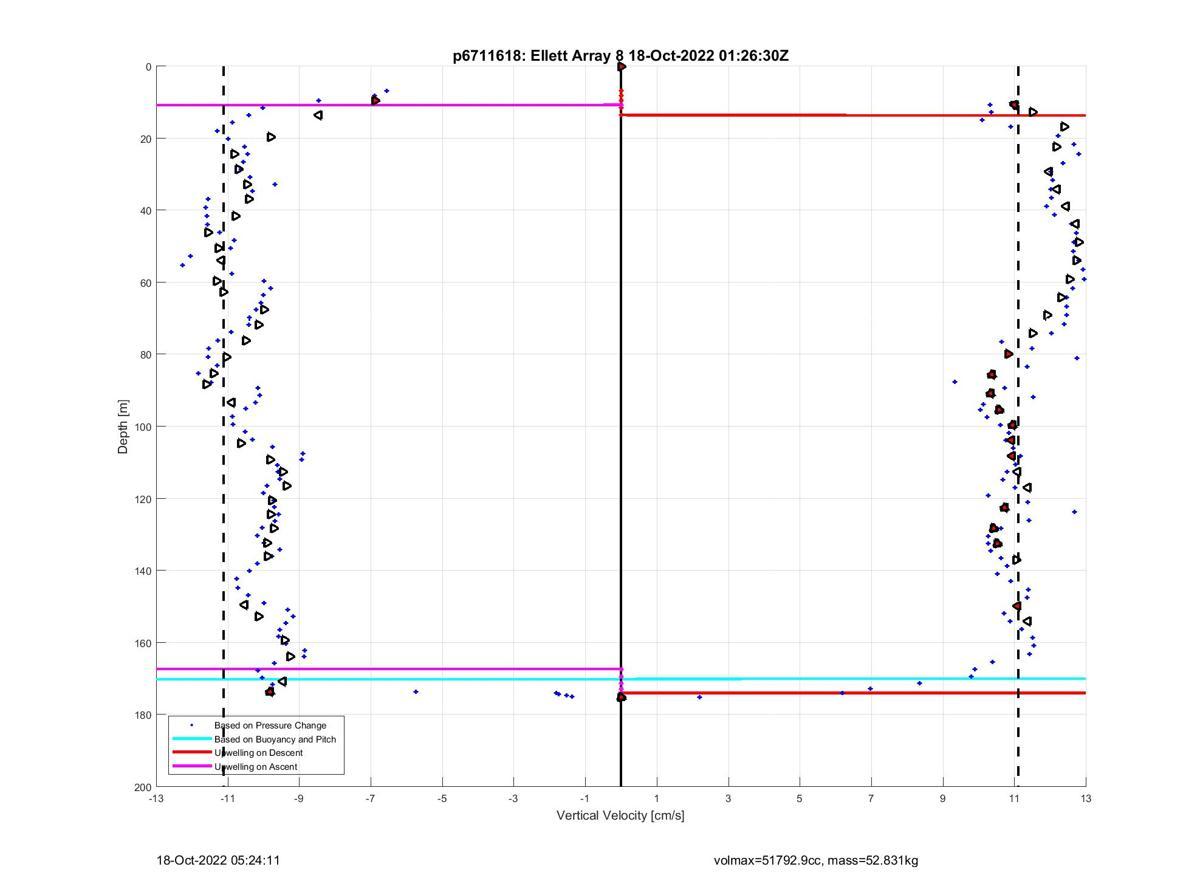Screen dimensions: 1200x885
Task: Click the depth axis tick label "120"
Action: coord(142,499)
